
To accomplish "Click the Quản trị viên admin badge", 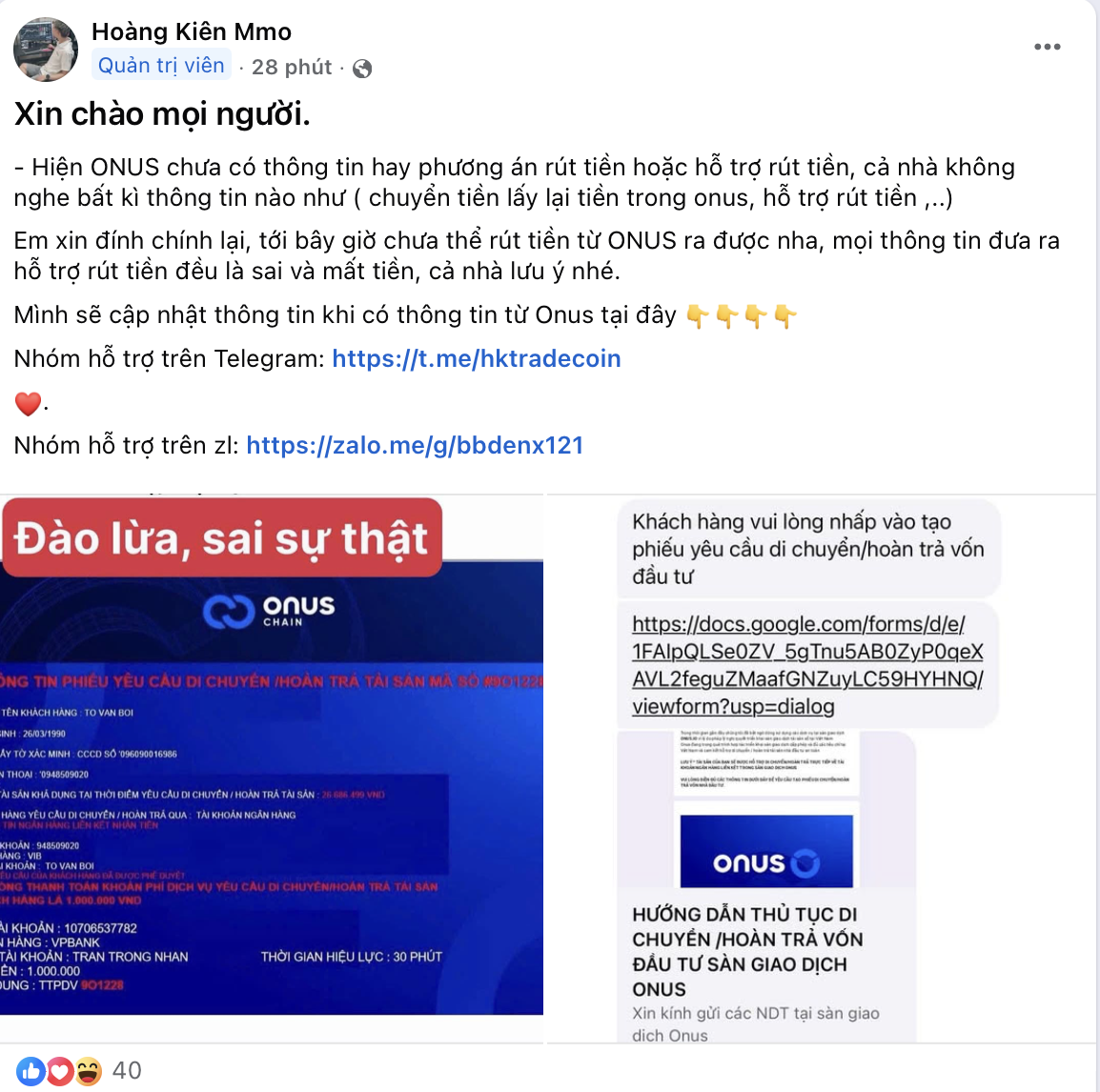I will (x=161, y=65).
